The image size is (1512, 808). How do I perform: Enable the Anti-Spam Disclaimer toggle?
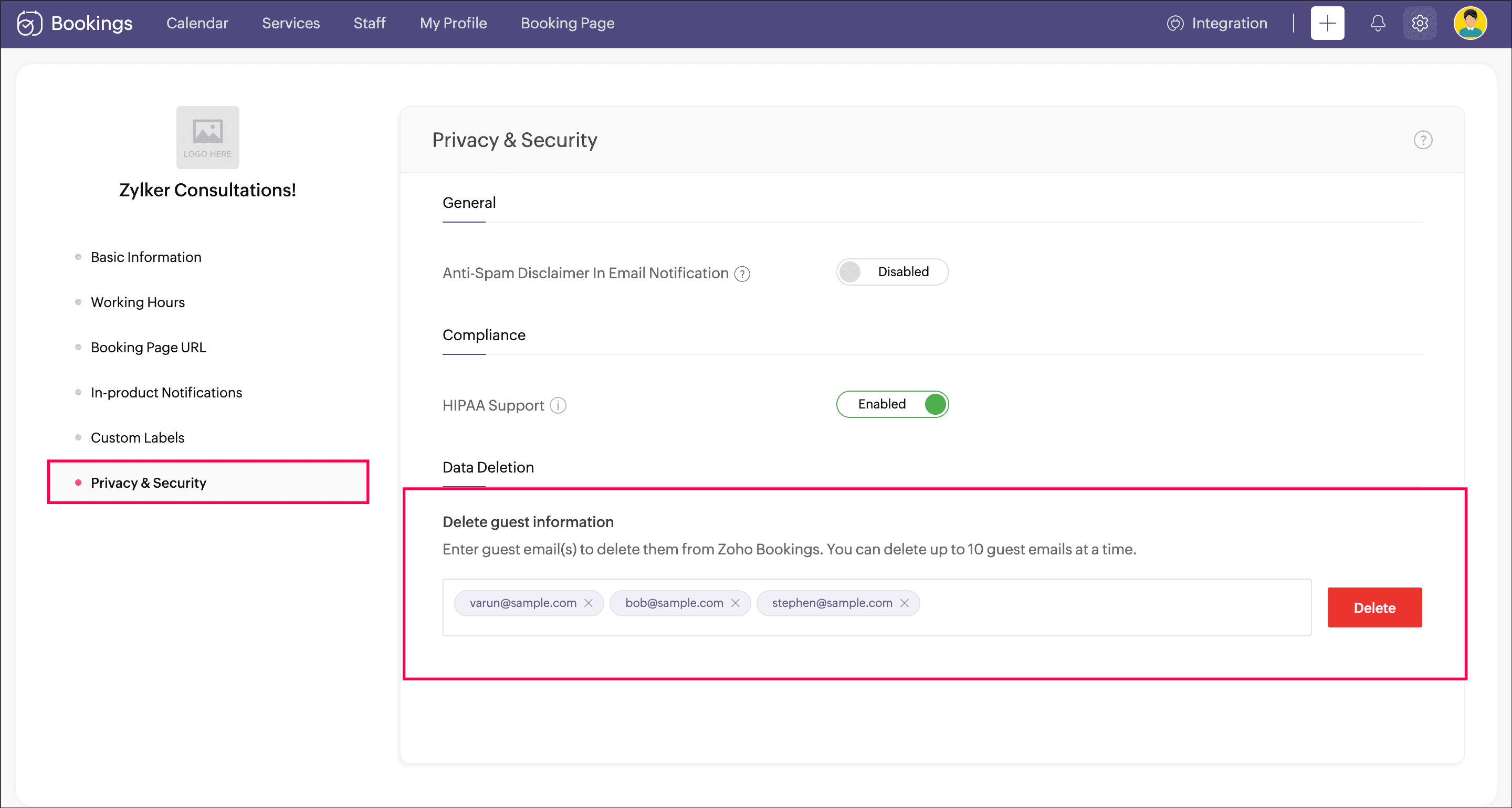pos(891,272)
